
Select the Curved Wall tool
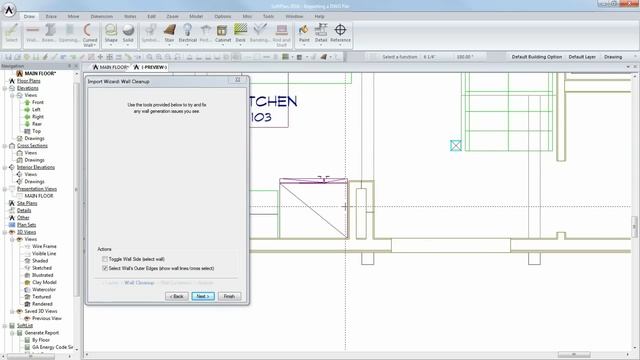(x=89, y=34)
